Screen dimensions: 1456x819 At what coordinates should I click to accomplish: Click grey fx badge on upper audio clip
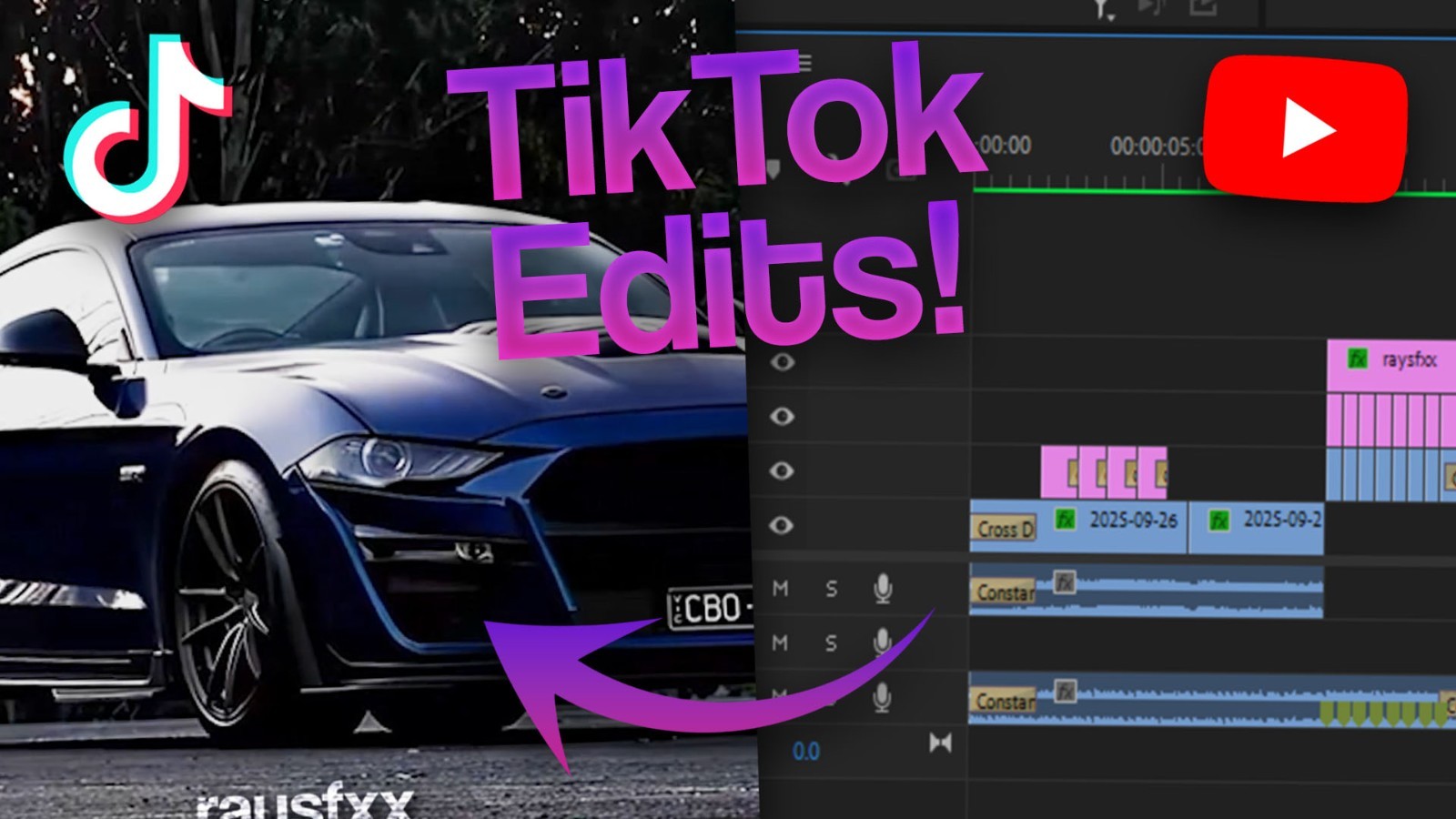[1064, 581]
